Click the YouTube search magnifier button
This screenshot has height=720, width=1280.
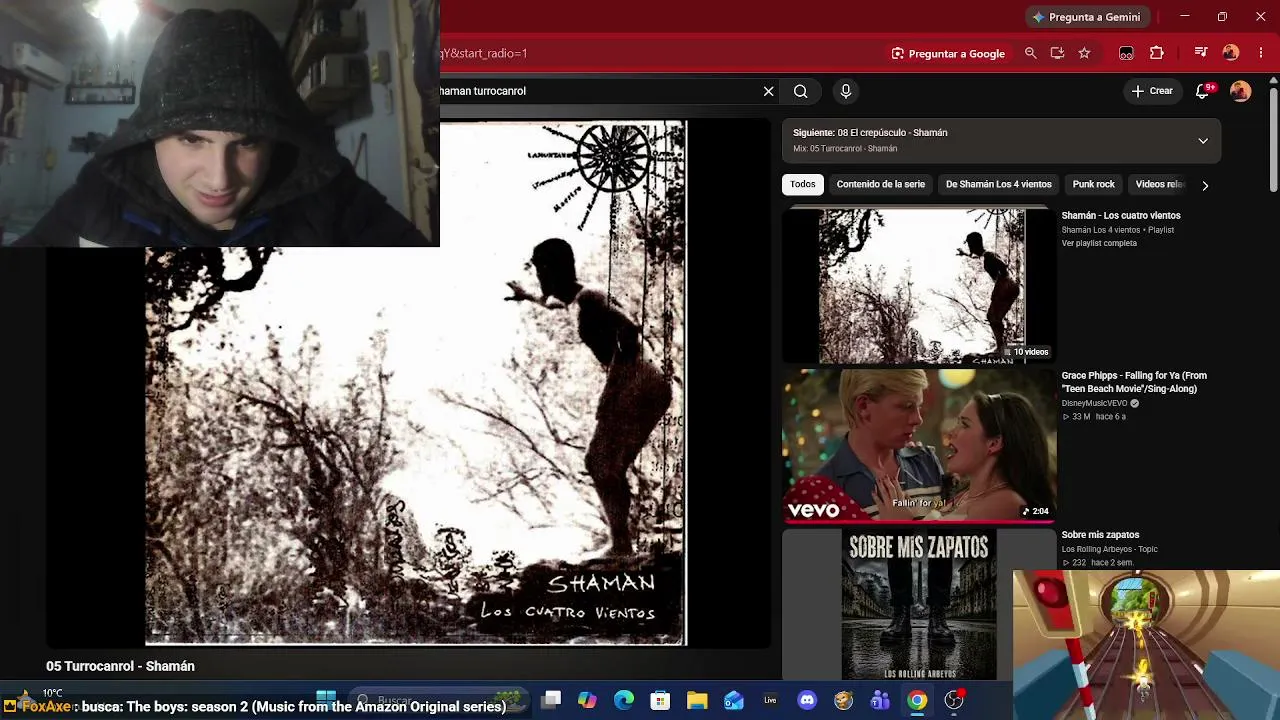tap(801, 91)
